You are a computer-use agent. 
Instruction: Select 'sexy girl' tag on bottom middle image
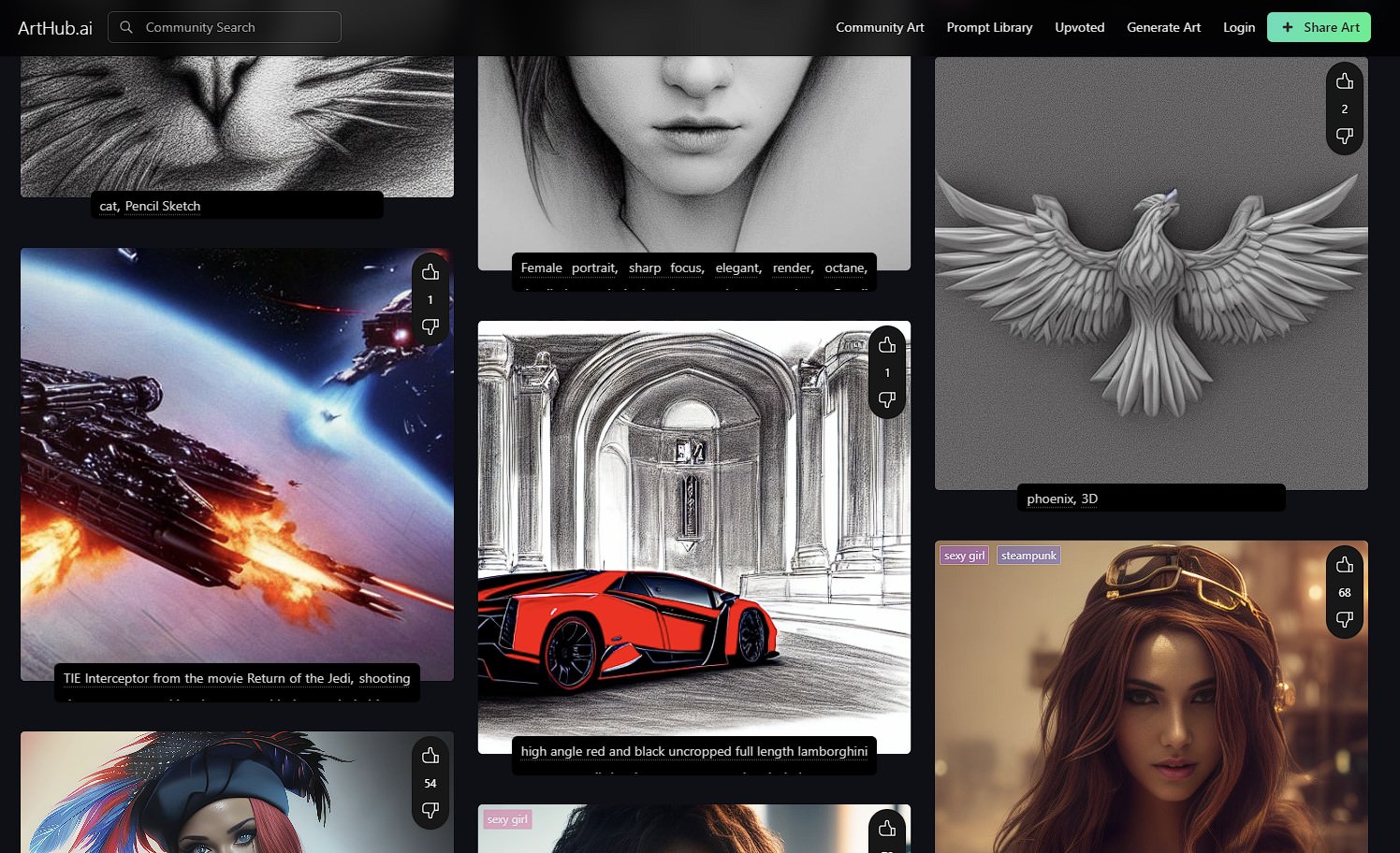click(x=507, y=819)
